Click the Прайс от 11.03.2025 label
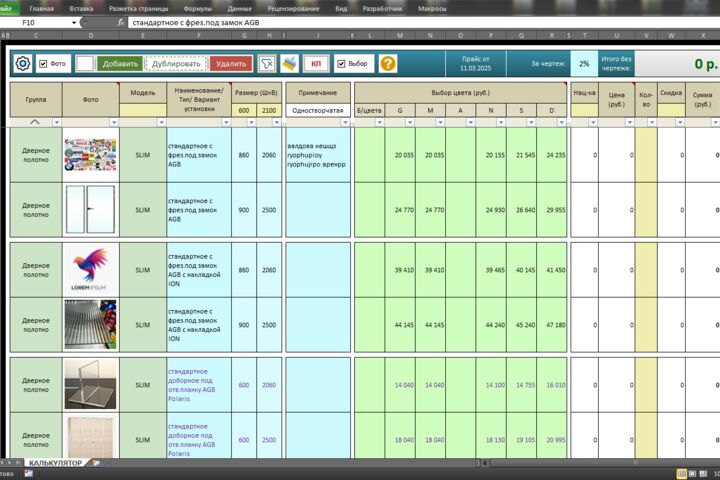720x480 pixels. point(476,63)
